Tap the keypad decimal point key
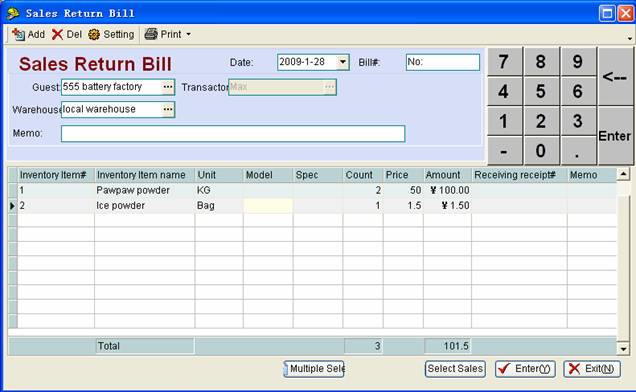Image resolution: width=636 pixels, height=392 pixels. (578, 151)
